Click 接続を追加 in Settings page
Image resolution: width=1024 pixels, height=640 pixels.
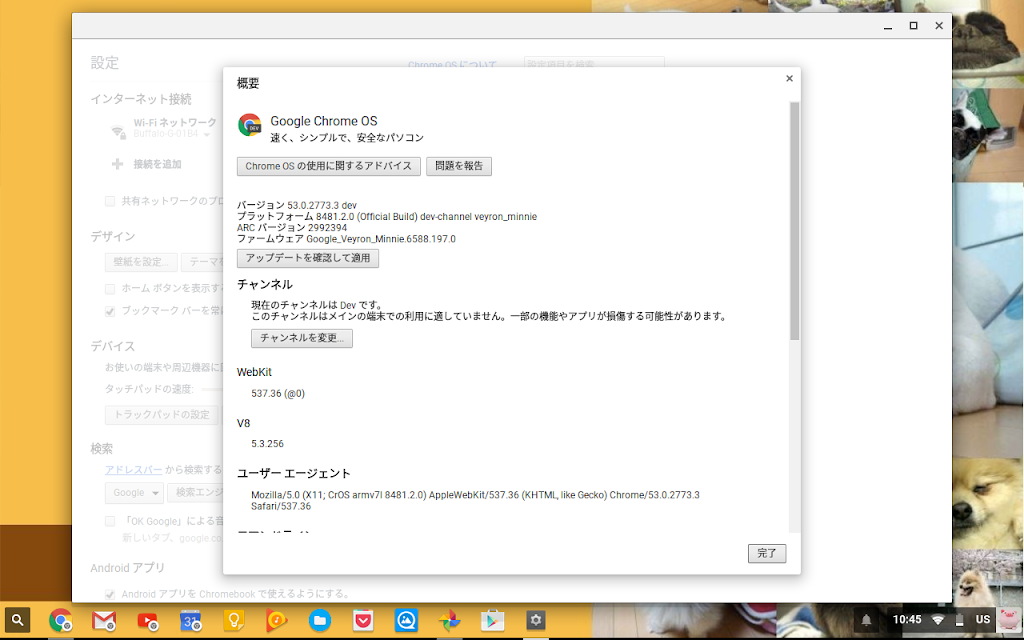point(157,164)
